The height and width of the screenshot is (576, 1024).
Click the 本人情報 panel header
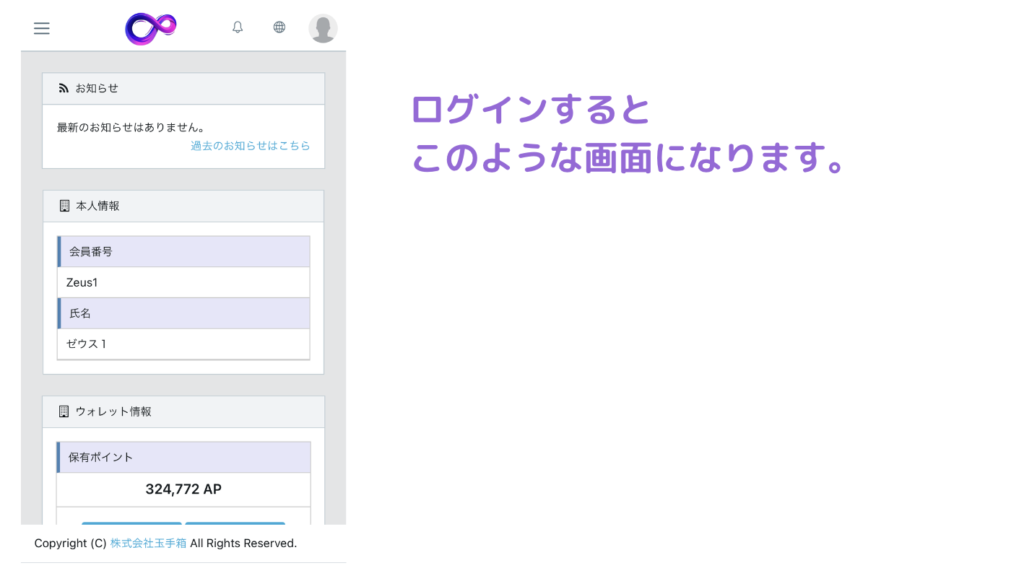click(183, 206)
